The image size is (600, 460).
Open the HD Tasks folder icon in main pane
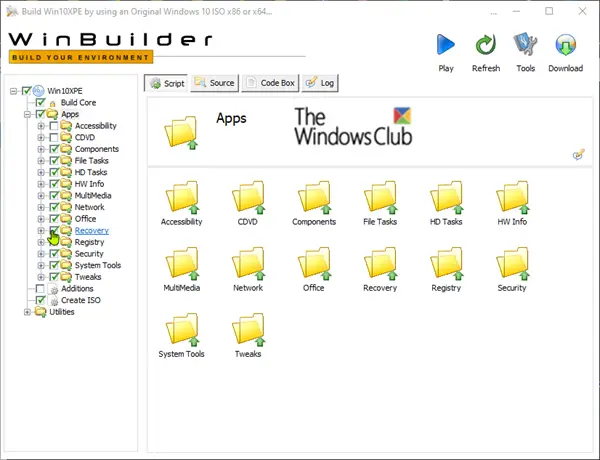(x=447, y=197)
